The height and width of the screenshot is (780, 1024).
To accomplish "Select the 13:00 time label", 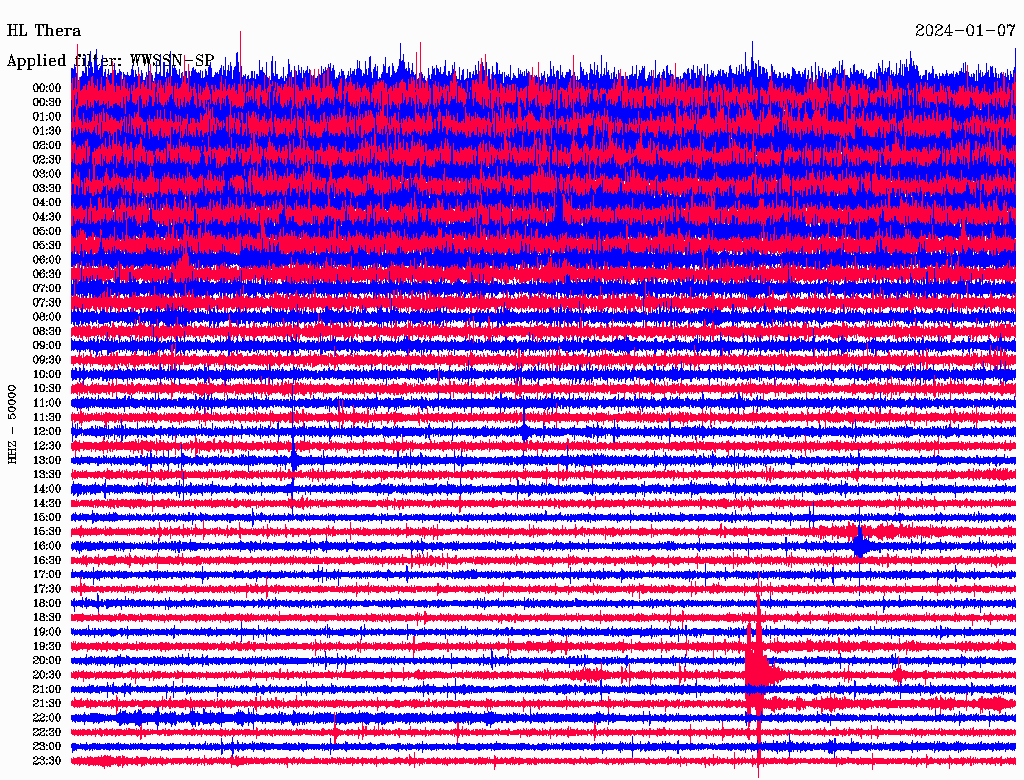I will pyautogui.click(x=47, y=461).
